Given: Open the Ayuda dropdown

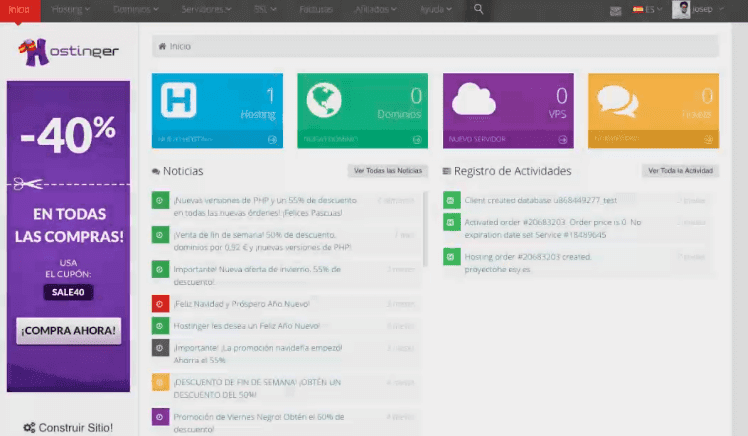Looking at the screenshot, I should 436,10.
